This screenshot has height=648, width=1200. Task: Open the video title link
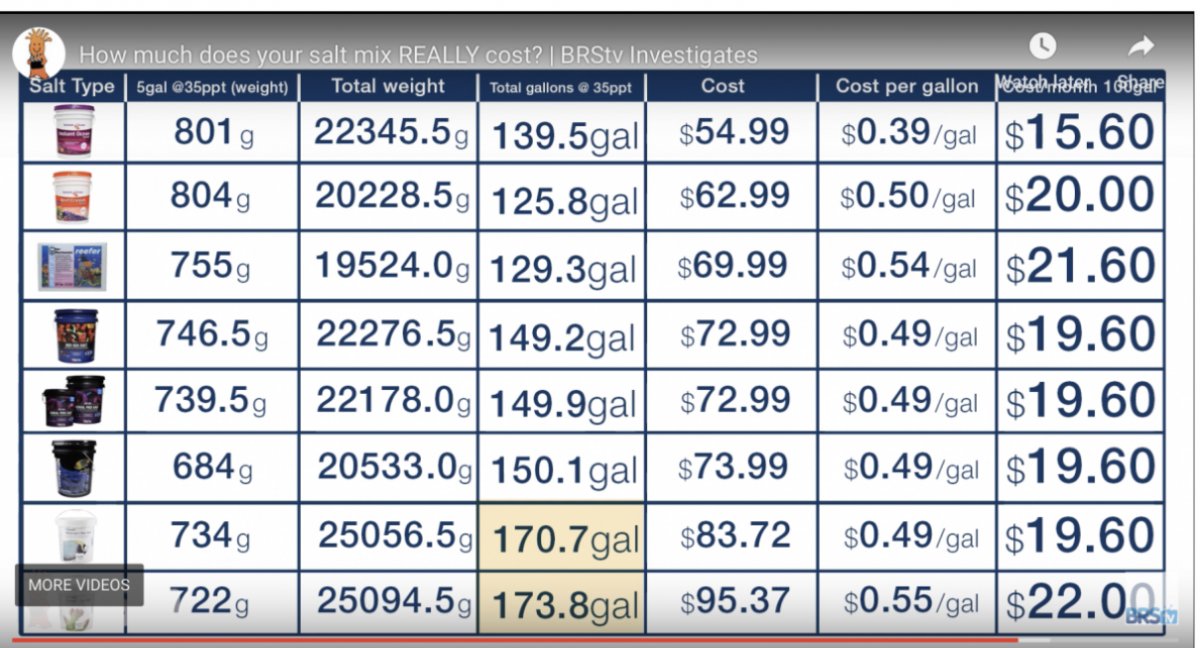click(x=418, y=55)
